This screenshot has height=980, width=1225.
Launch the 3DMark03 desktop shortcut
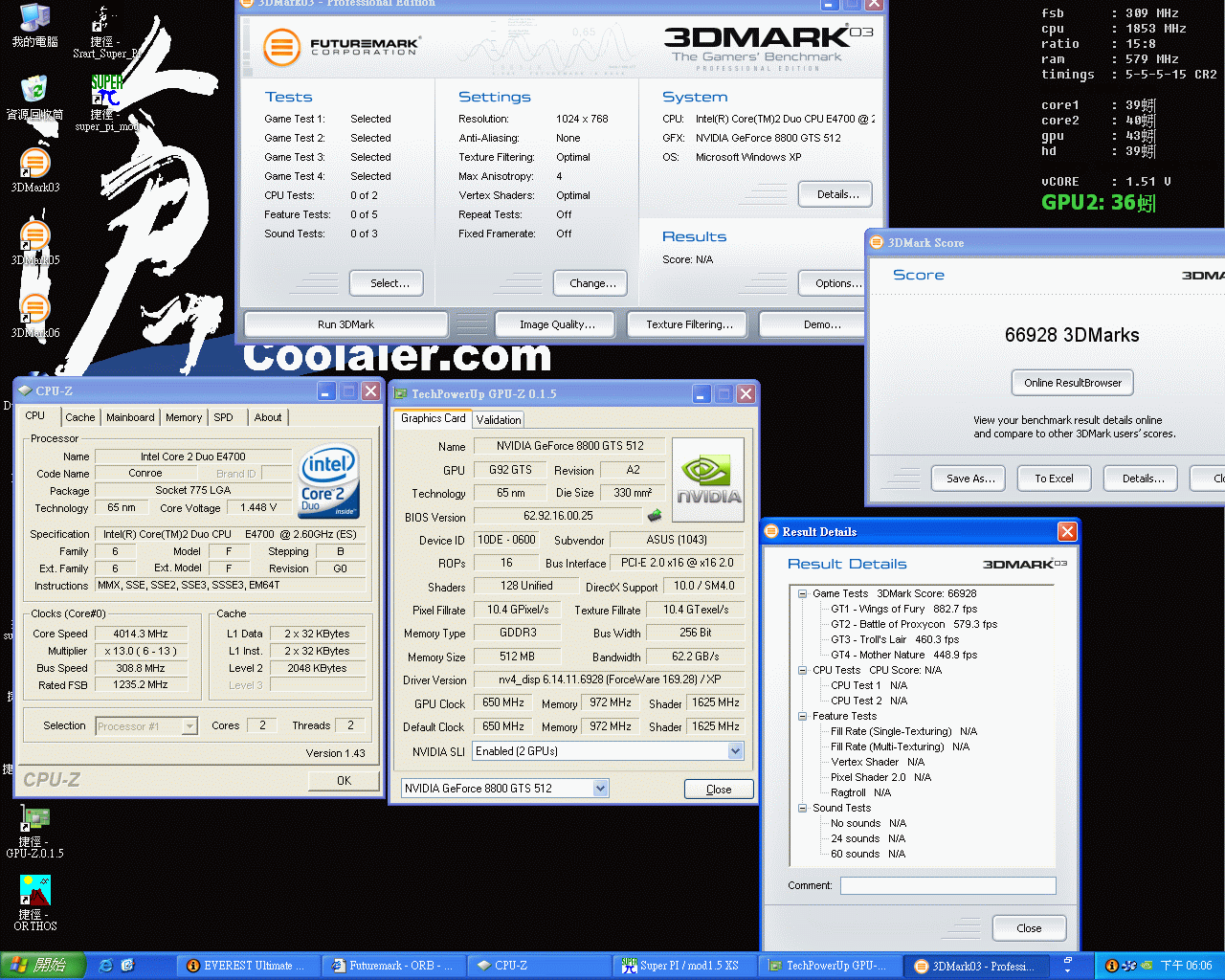click(34, 170)
